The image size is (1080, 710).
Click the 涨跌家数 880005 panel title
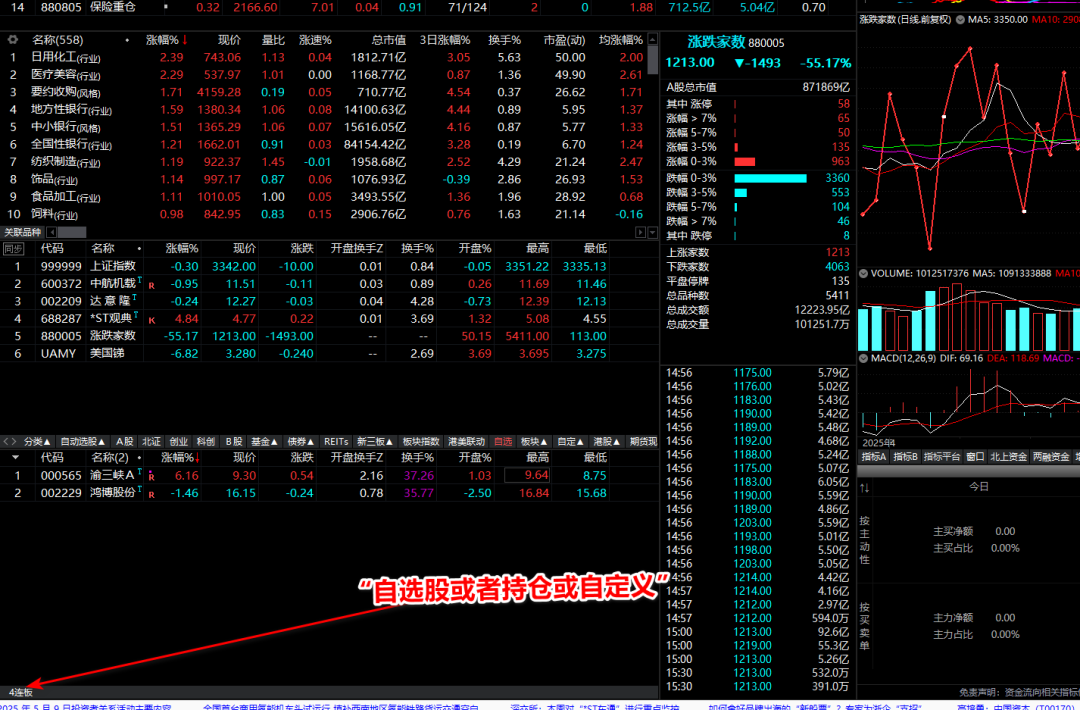pos(736,42)
